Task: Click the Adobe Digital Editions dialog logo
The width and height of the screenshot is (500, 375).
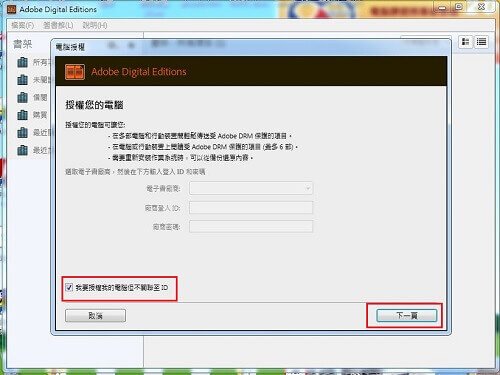Action: coord(75,72)
